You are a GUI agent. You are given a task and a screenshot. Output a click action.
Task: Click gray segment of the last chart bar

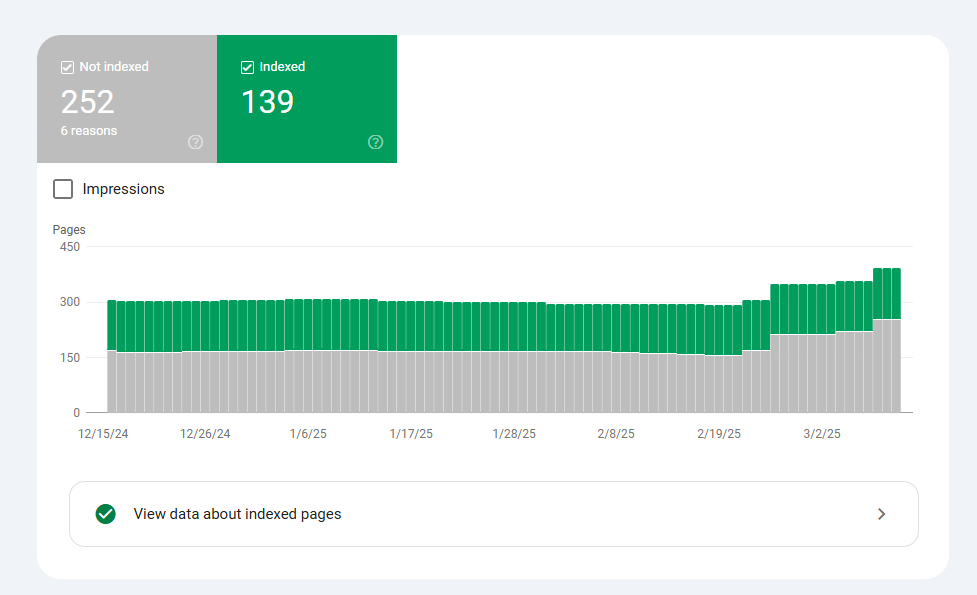coord(896,365)
